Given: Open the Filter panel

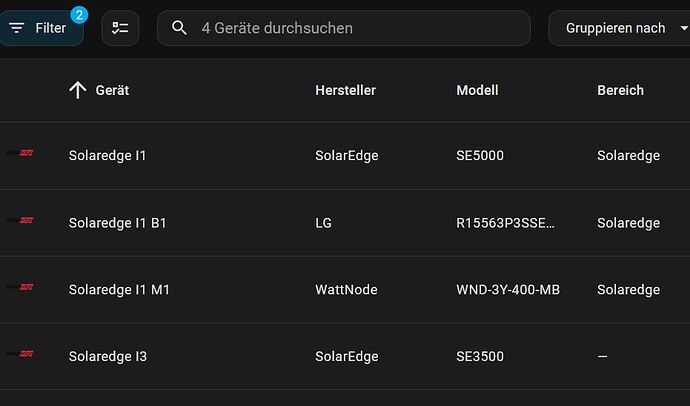Looking at the screenshot, I should (x=41, y=28).
